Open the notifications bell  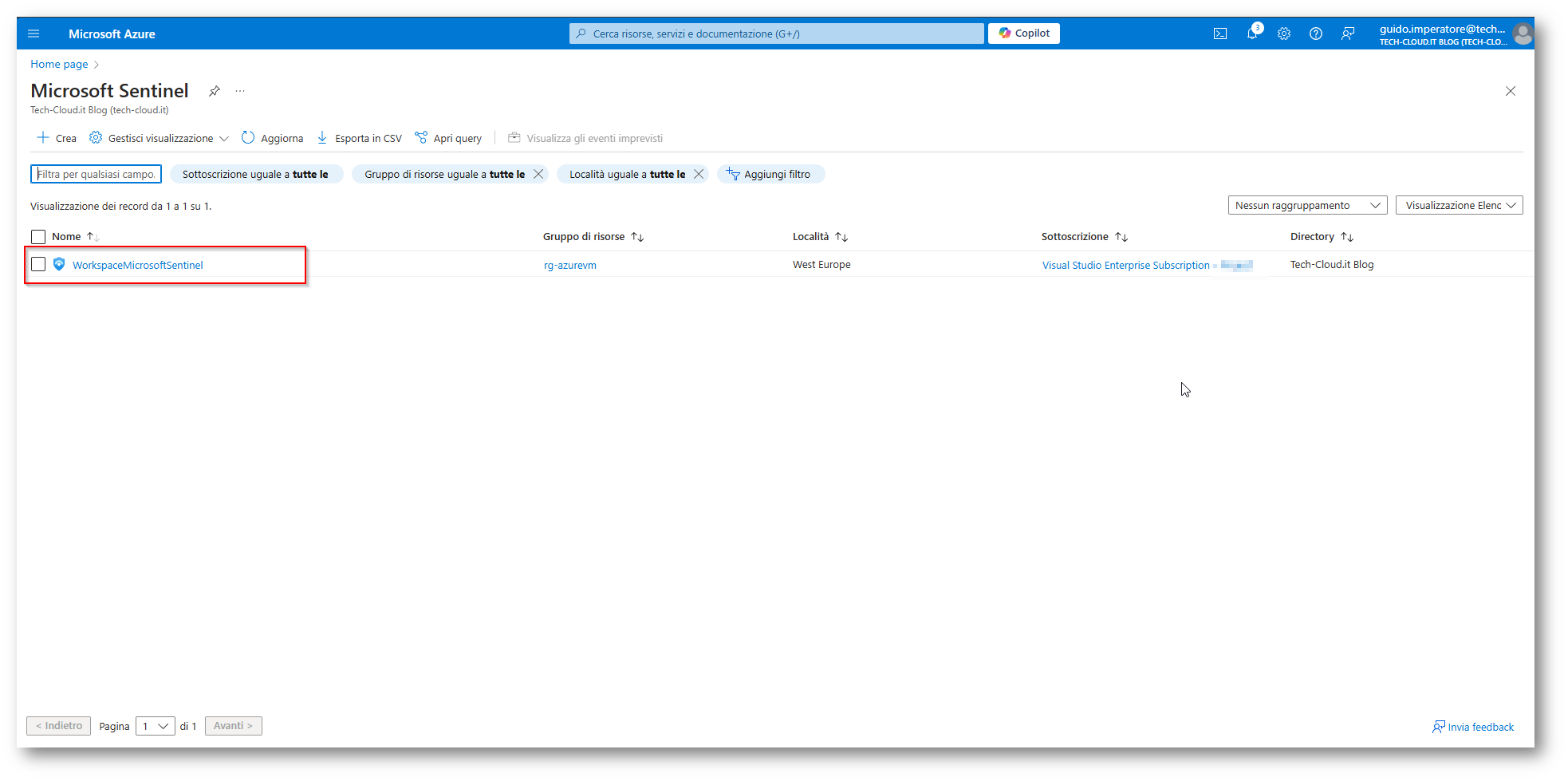1252,34
